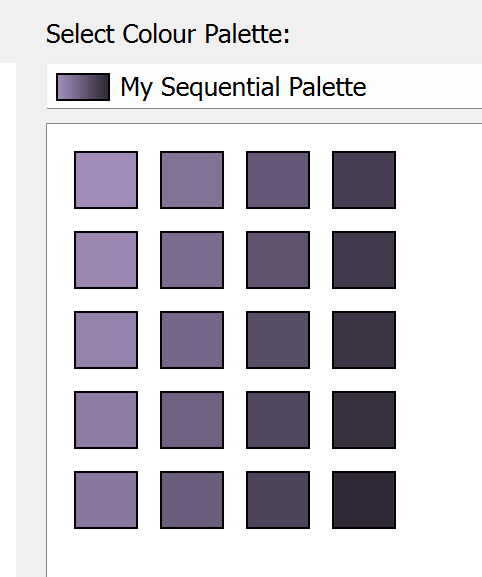Select the first swatch in the third row
Screen dimensions: 482x577
[106, 340]
